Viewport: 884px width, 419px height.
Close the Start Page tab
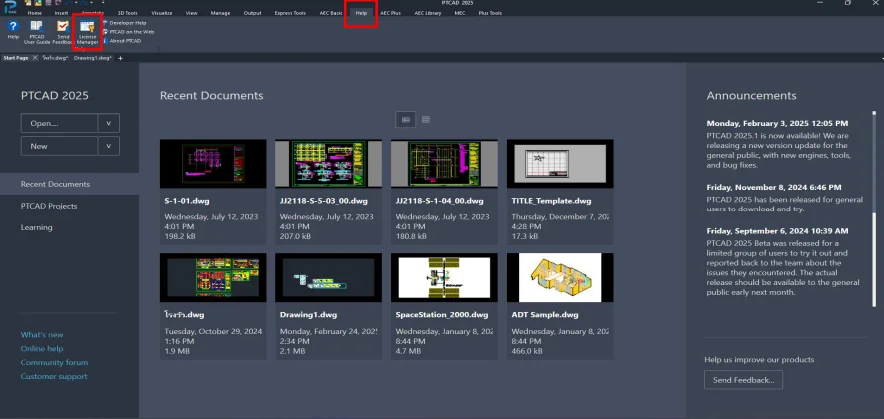pyautogui.click(x=35, y=58)
